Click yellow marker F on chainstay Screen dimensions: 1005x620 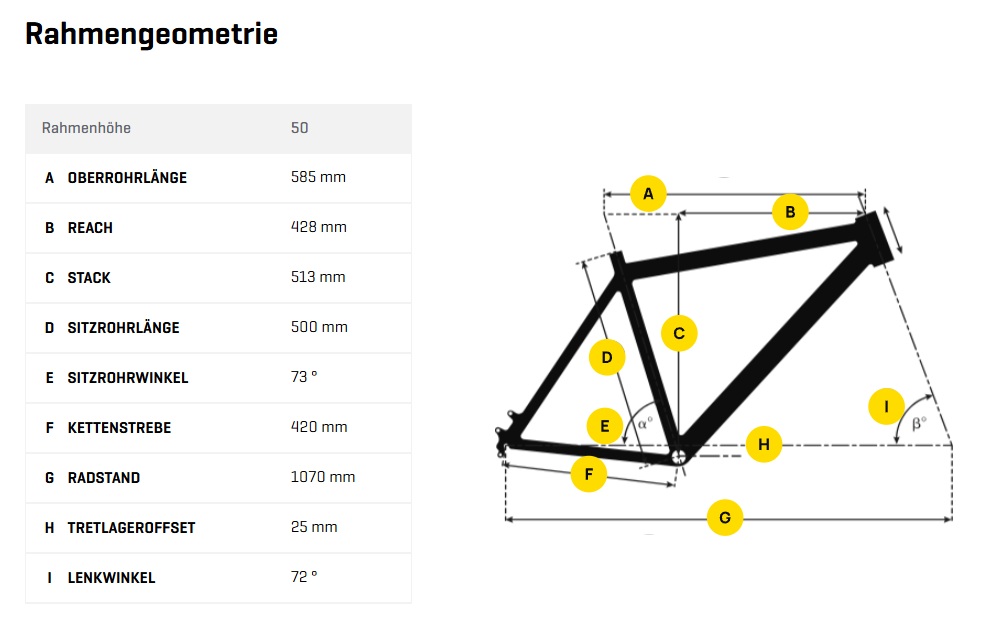click(x=589, y=474)
